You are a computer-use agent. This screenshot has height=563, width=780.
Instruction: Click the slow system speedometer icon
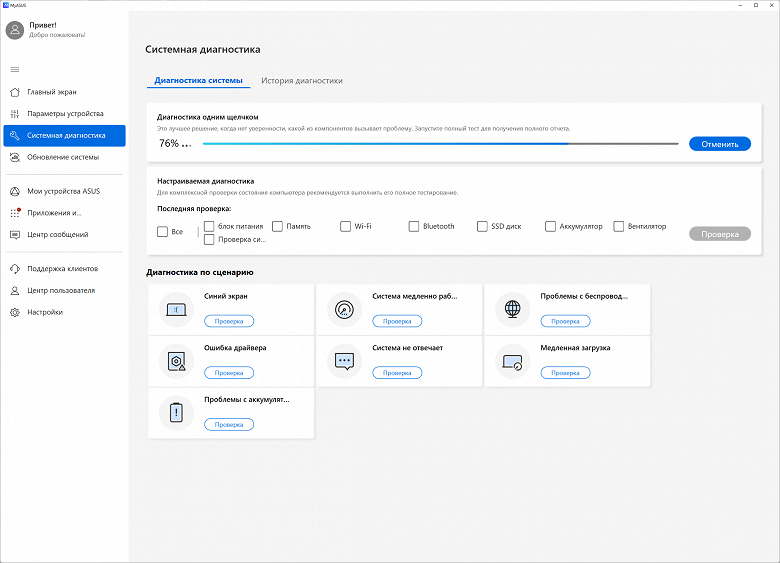[x=345, y=310]
